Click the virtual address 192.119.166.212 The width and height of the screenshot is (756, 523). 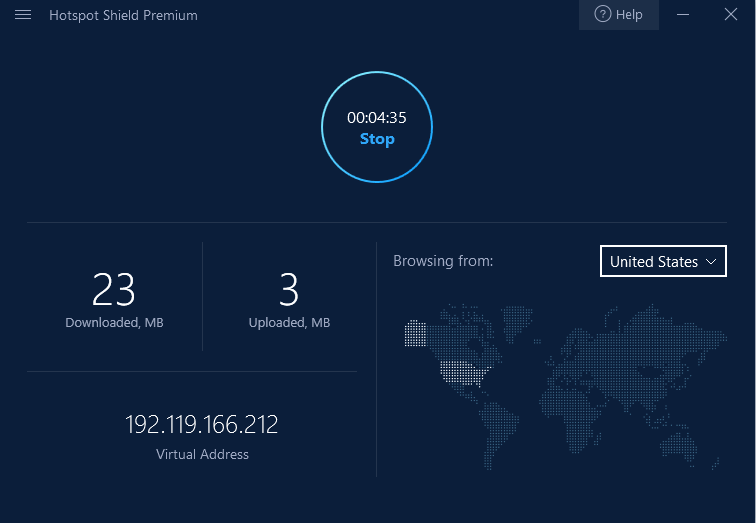tap(202, 425)
